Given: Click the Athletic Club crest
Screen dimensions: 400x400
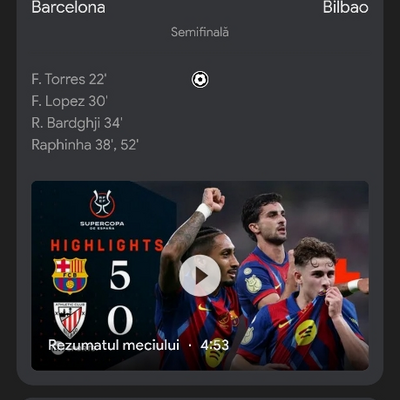Looking at the screenshot, I should [x=70, y=320].
